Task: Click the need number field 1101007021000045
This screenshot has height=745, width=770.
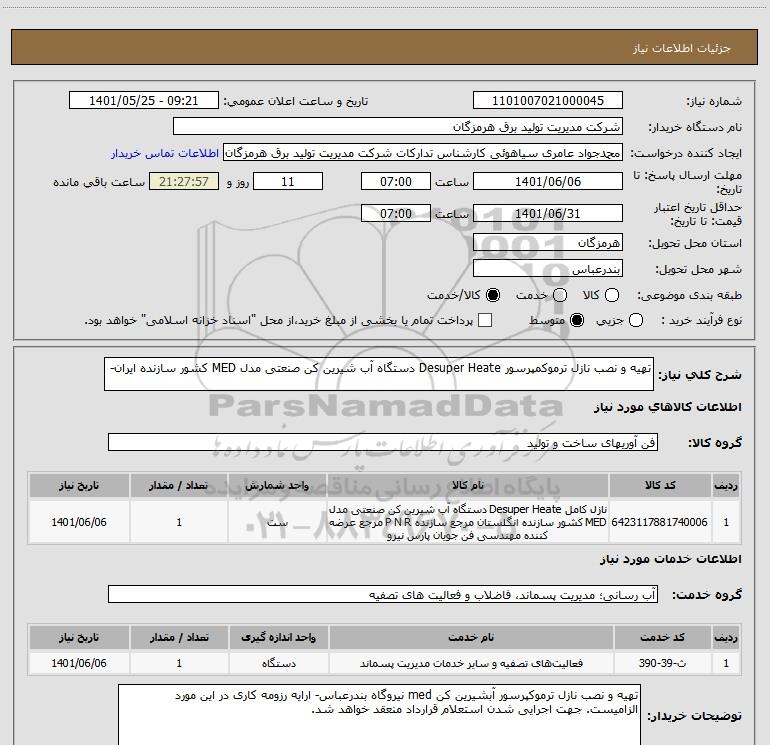Action: (548, 100)
